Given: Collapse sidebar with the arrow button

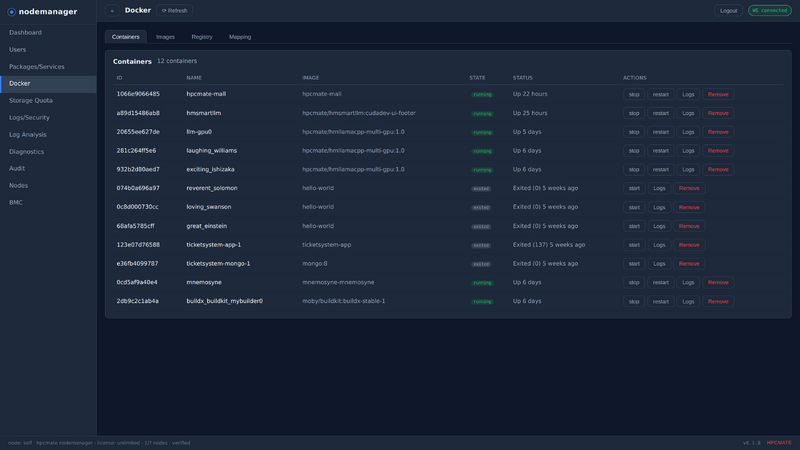Looking at the screenshot, I should tap(112, 11).
